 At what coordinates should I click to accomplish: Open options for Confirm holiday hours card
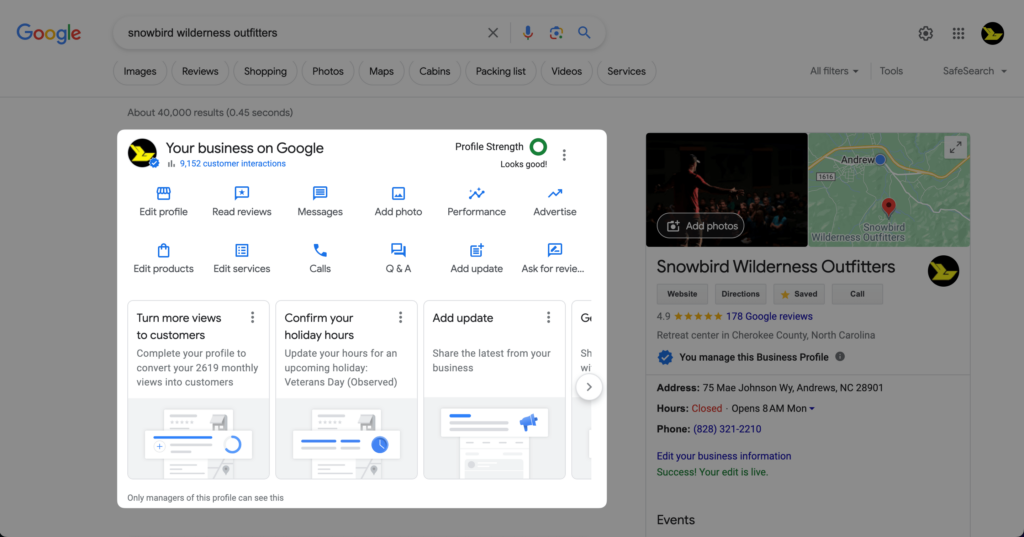400,317
